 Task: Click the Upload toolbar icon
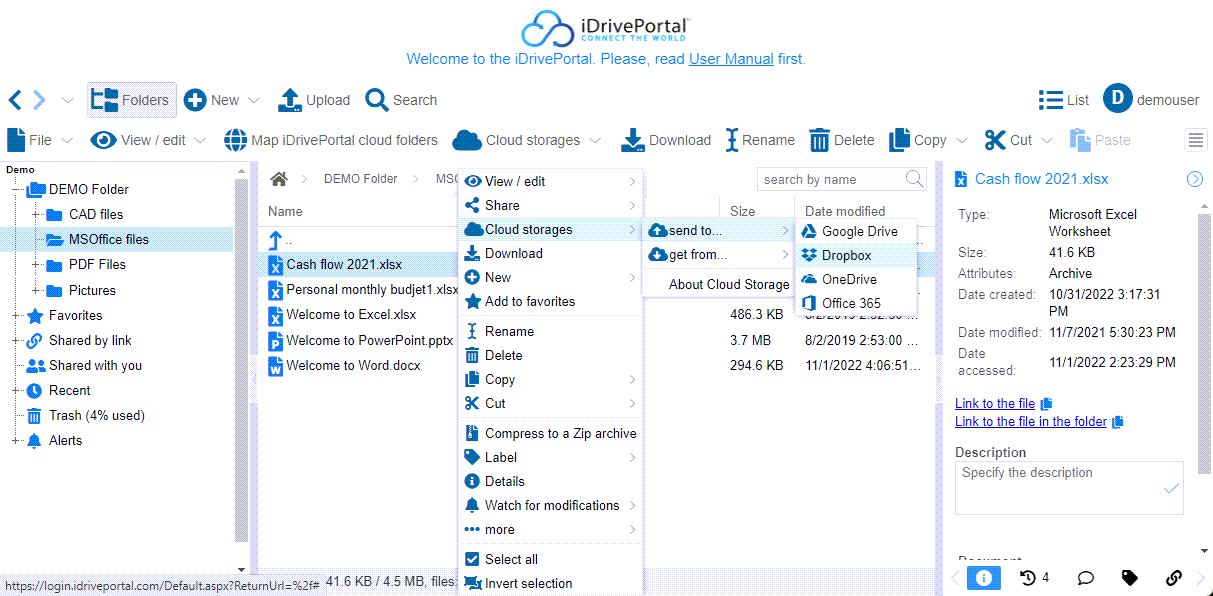[x=289, y=100]
